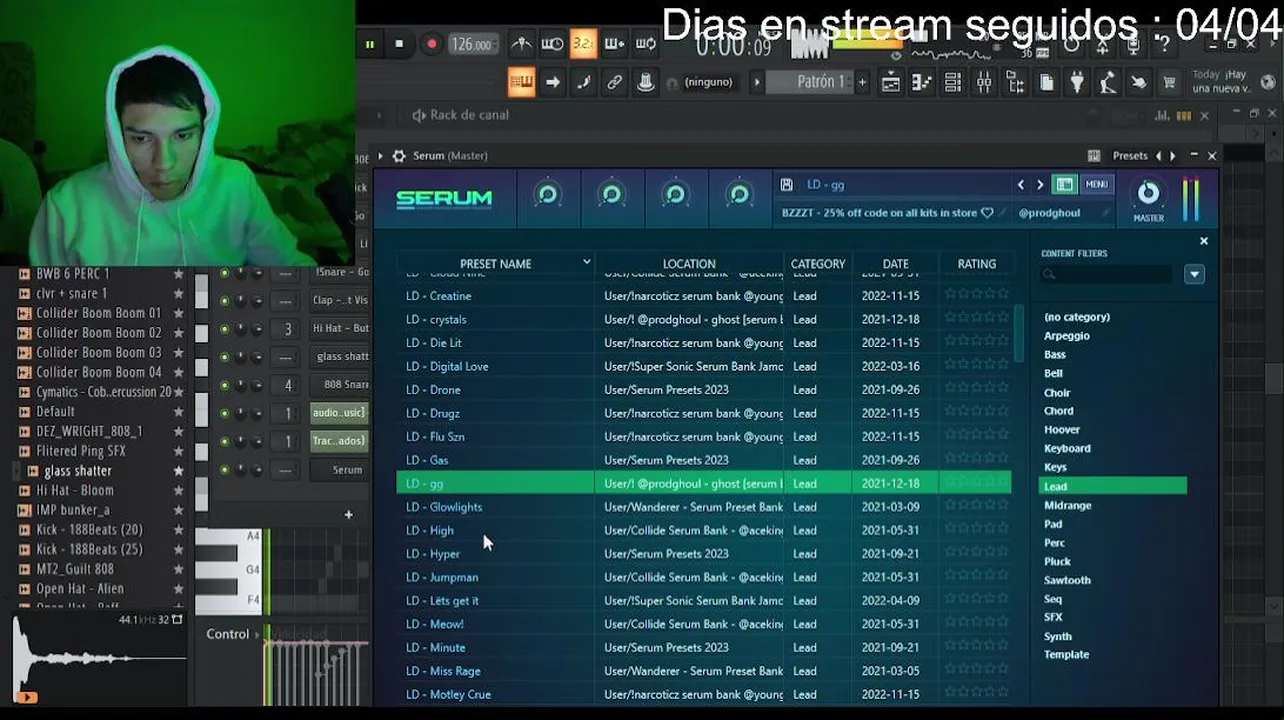The image size is (1284, 720).
Task: Expand the Serum window options arrow
Action: pyautogui.click(x=380, y=156)
